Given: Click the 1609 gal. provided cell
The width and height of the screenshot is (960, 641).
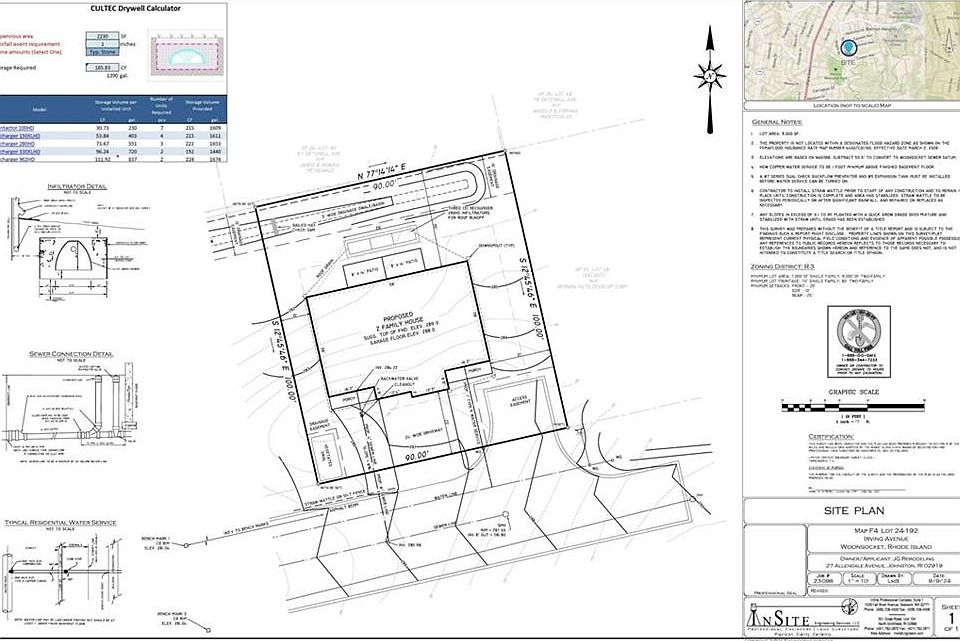Looking at the screenshot, I should point(214,128).
